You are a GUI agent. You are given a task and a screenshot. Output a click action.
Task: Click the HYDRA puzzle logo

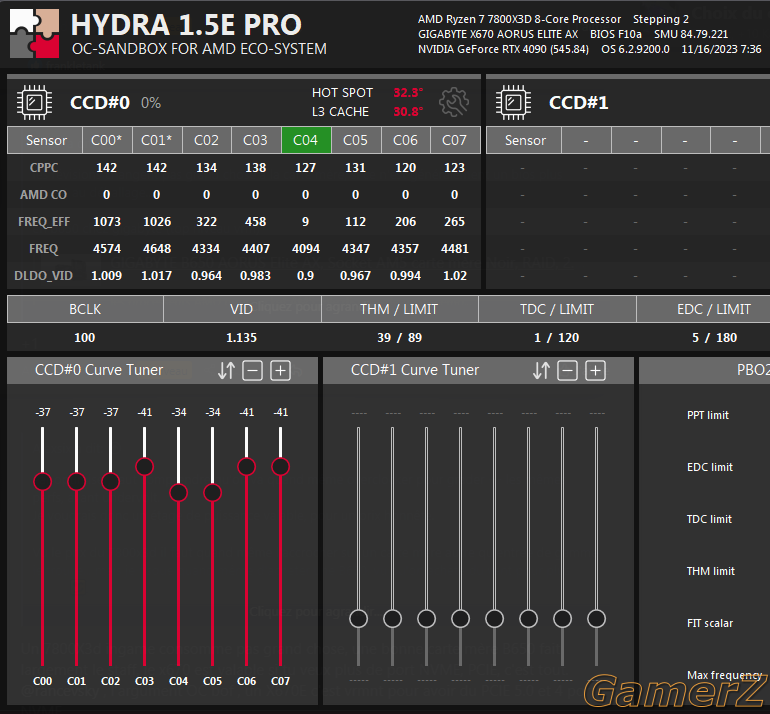[x=34, y=33]
